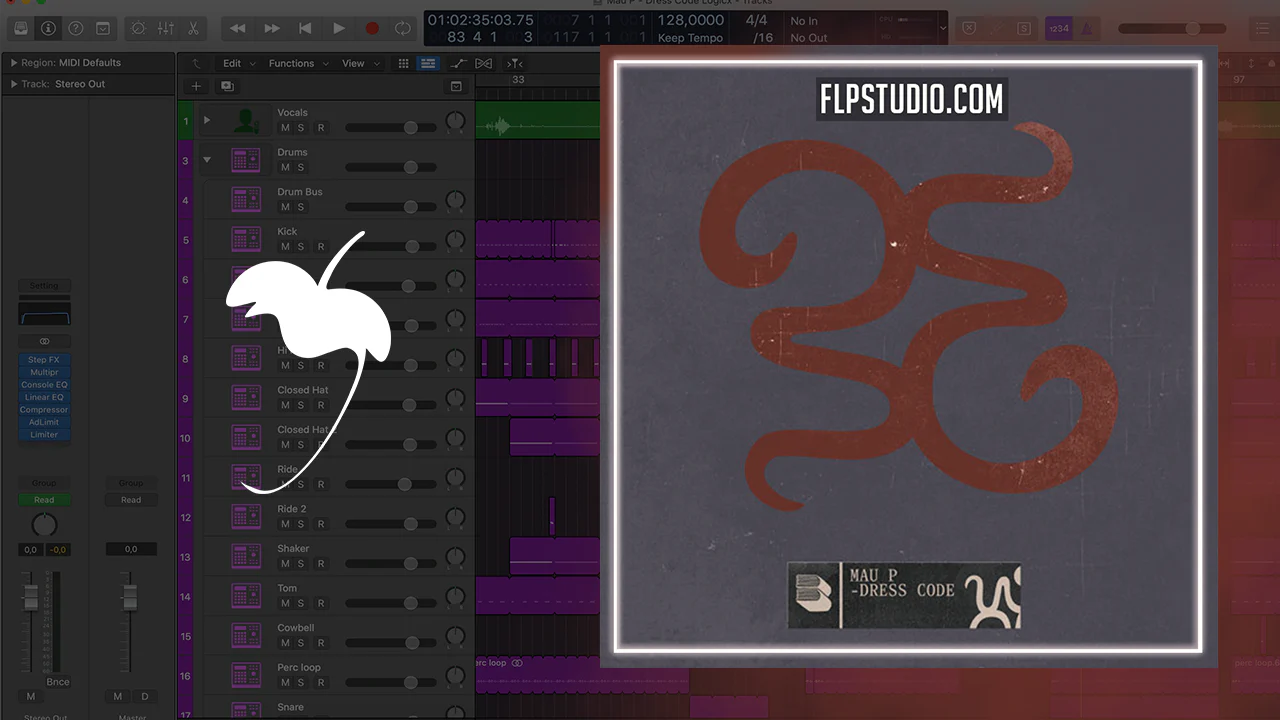
Task: Start playback with the Play button
Action: (x=339, y=29)
